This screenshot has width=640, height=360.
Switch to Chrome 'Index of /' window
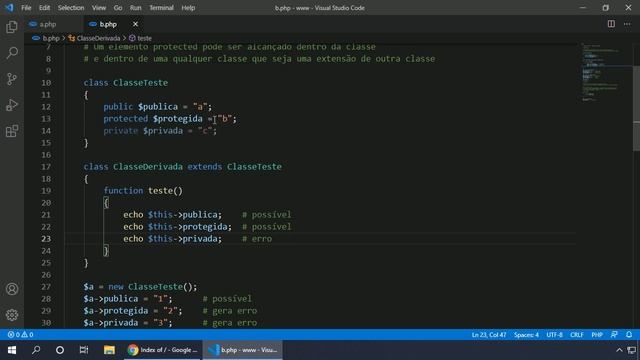[162, 350]
